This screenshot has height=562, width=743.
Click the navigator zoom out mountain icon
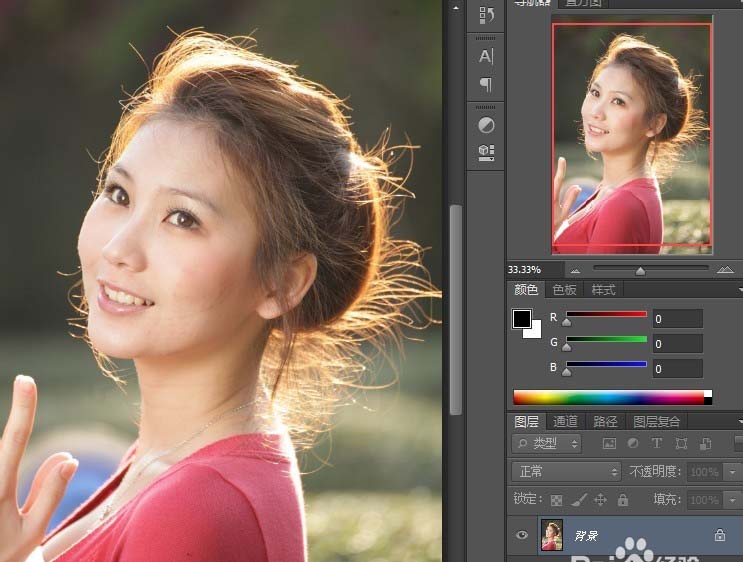(575, 271)
